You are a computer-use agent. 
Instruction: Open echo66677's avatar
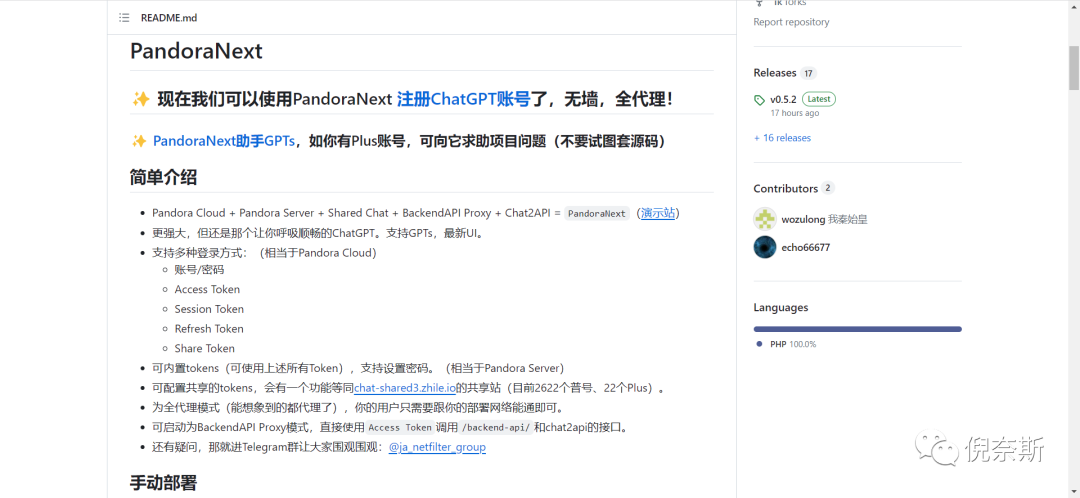coord(765,247)
